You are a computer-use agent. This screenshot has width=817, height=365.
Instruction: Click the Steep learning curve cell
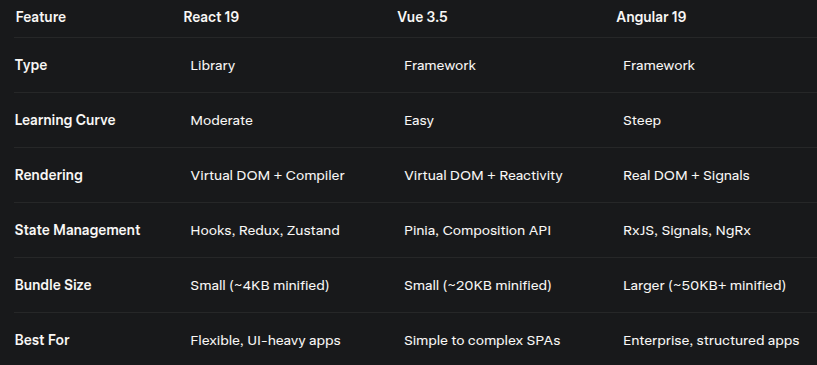tap(642, 121)
